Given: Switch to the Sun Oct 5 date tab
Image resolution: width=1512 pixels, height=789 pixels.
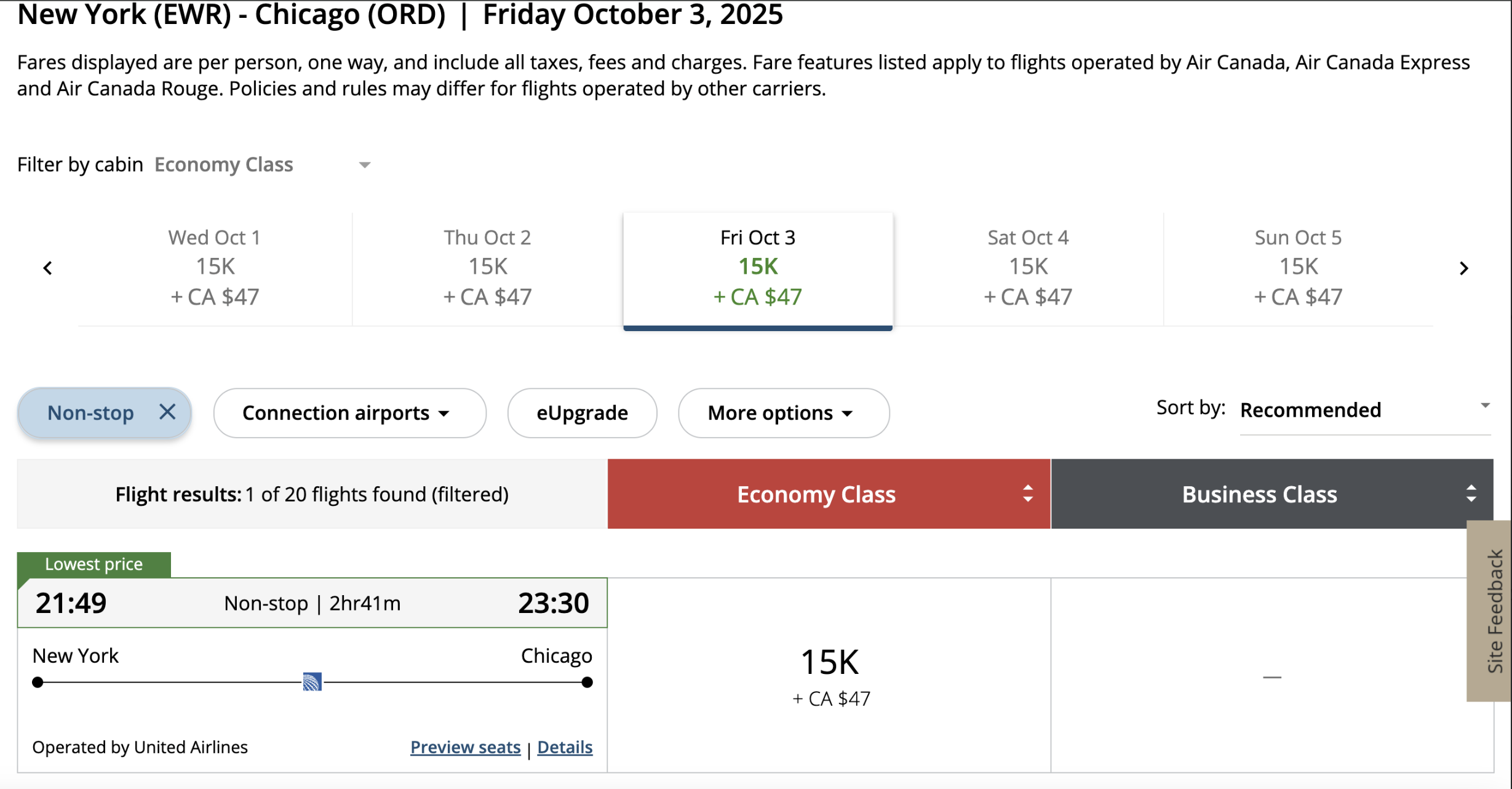Looking at the screenshot, I should click(1298, 267).
